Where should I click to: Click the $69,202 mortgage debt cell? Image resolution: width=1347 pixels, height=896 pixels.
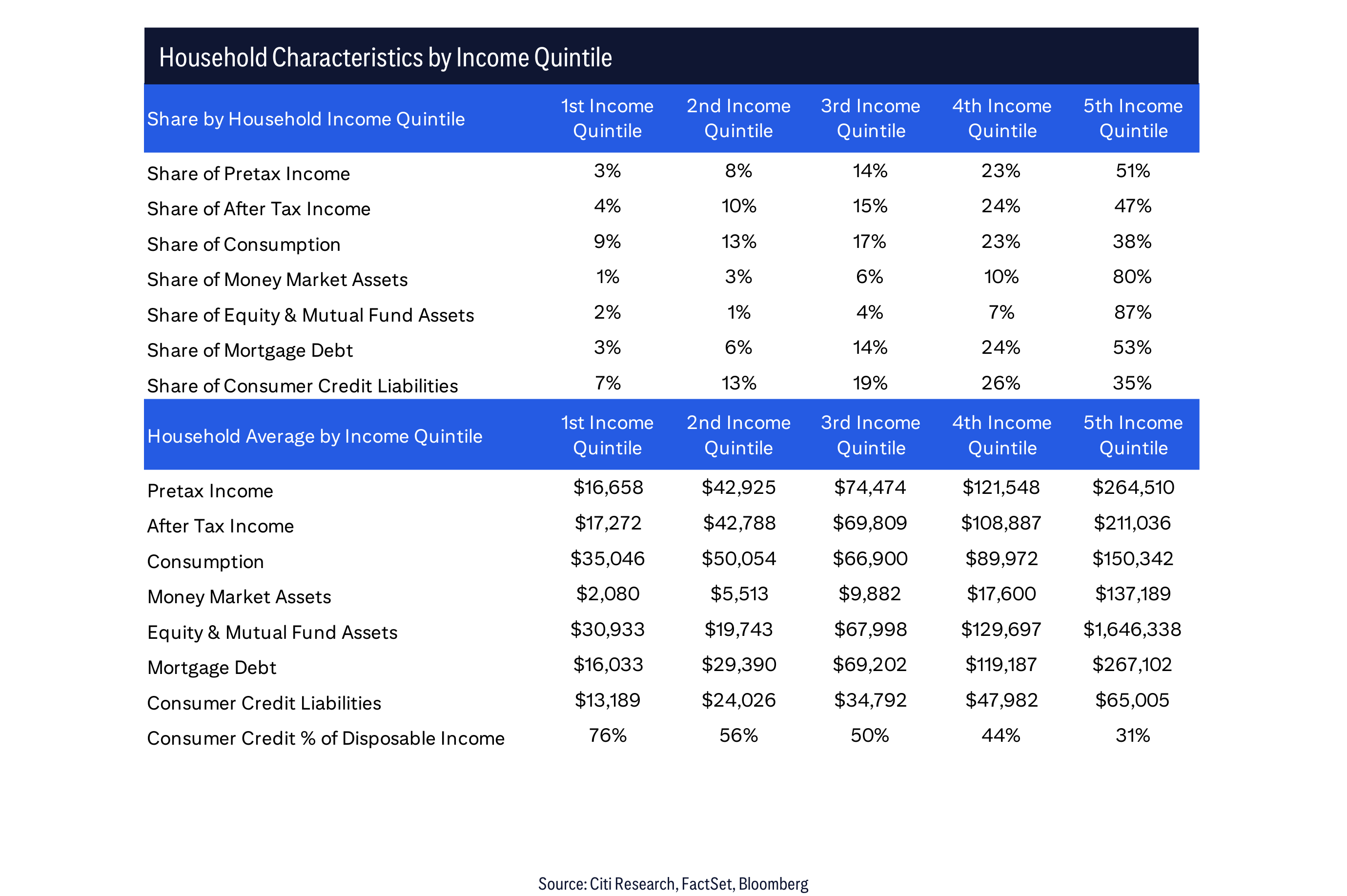click(870, 664)
